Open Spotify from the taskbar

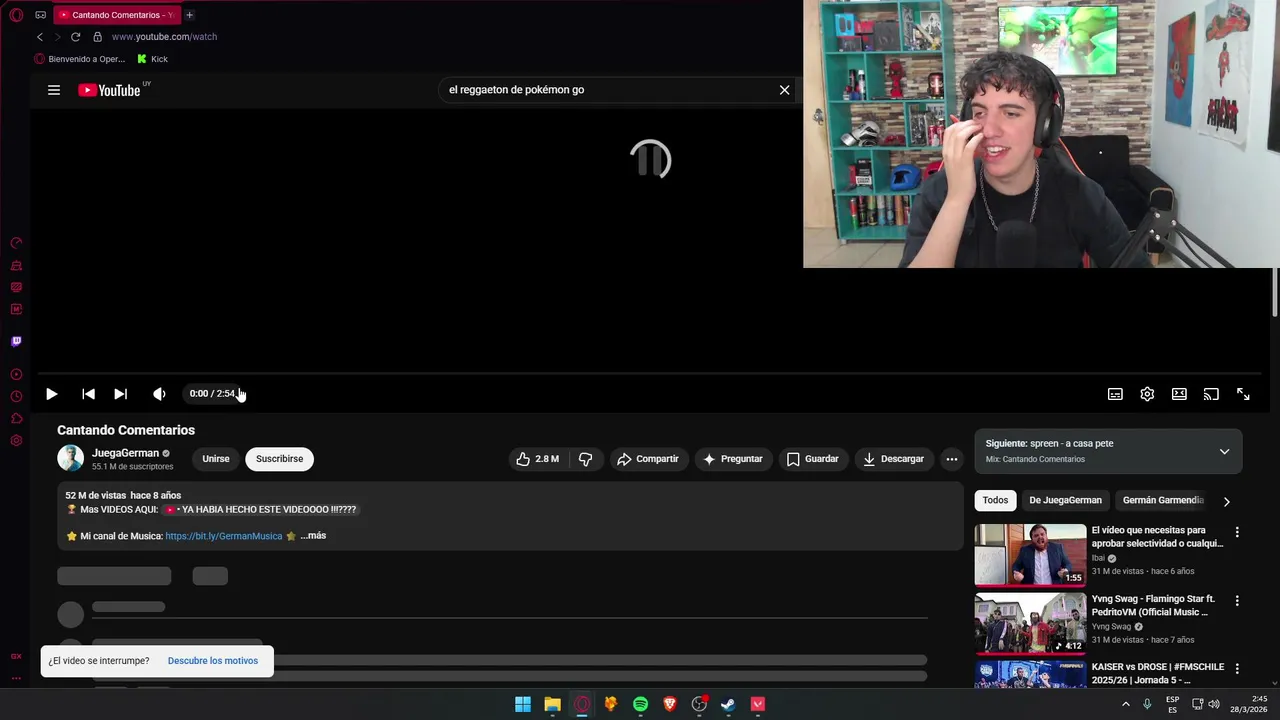point(640,704)
